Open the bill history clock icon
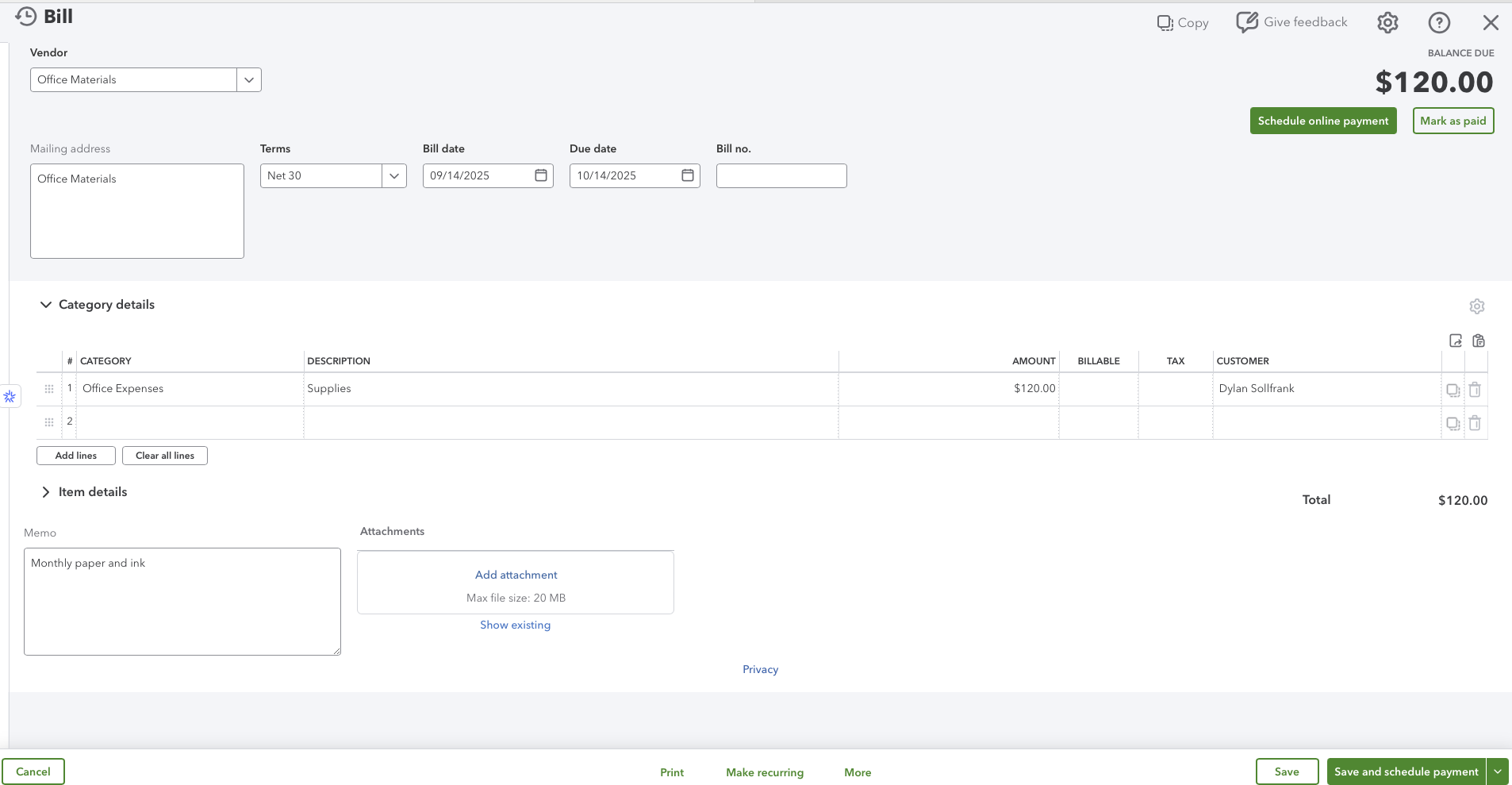The width and height of the screenshot is (1512, 785). point(25,17)
